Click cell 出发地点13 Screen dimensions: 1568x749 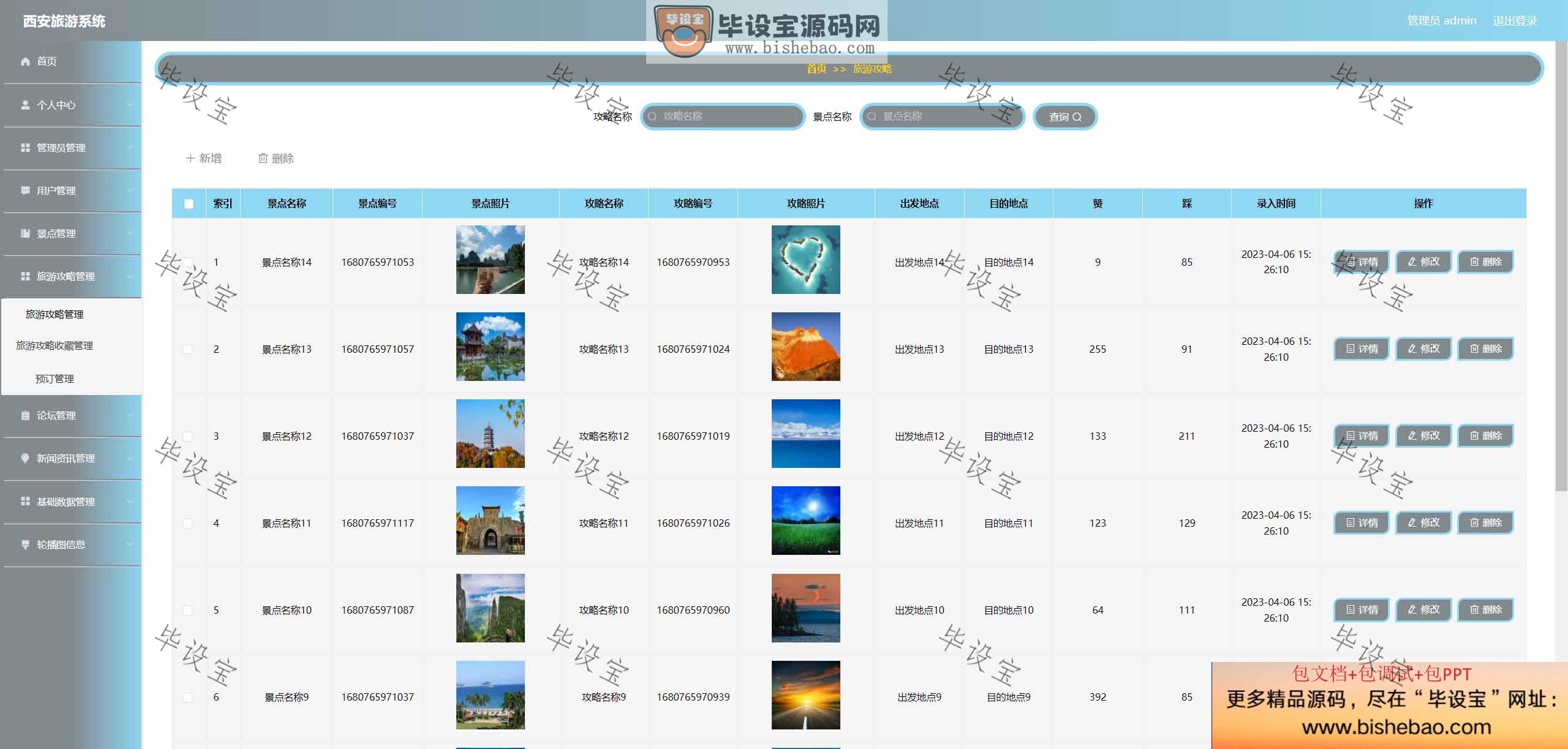coord(919,349)
